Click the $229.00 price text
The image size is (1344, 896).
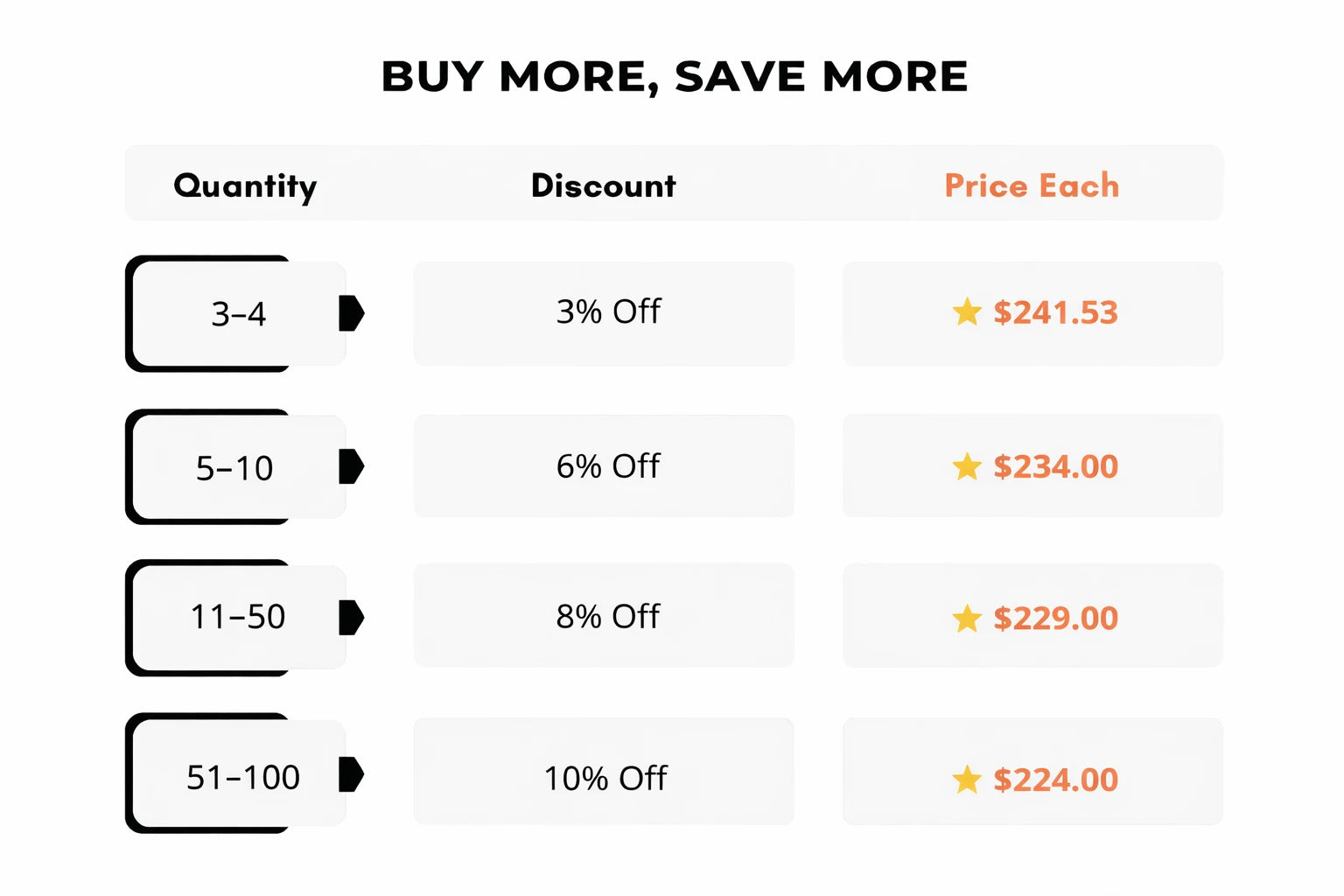coord(1055,619)
